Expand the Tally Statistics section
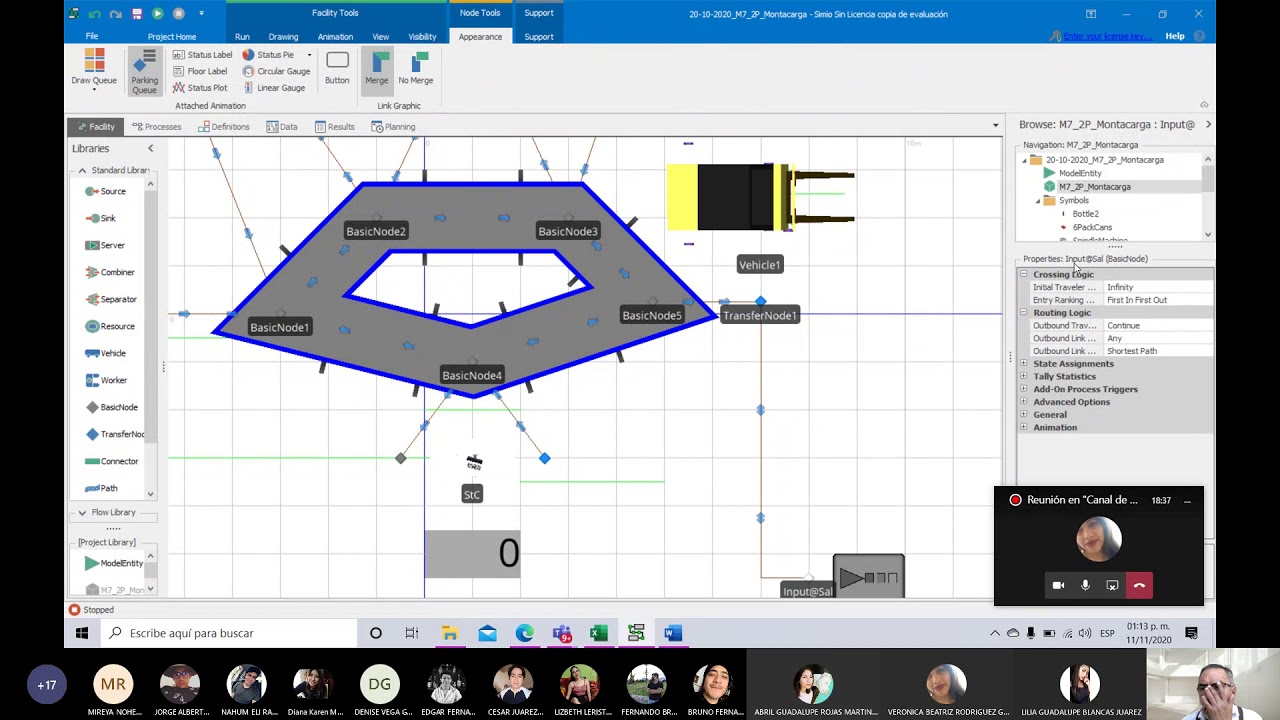 1023,376
